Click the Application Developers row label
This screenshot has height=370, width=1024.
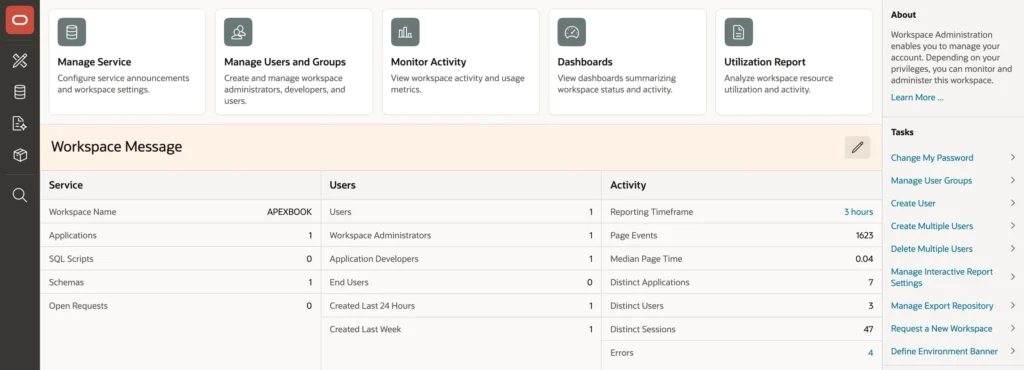point(374,259)
